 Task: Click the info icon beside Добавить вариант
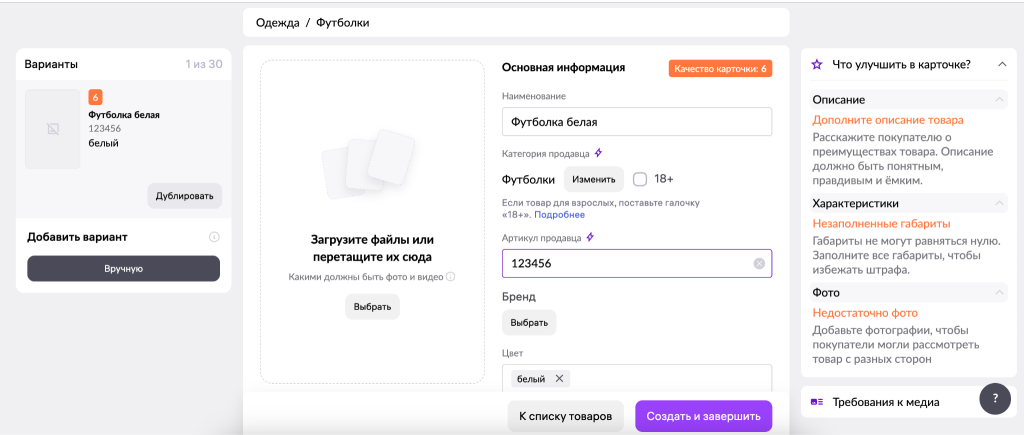coord(214,237)
